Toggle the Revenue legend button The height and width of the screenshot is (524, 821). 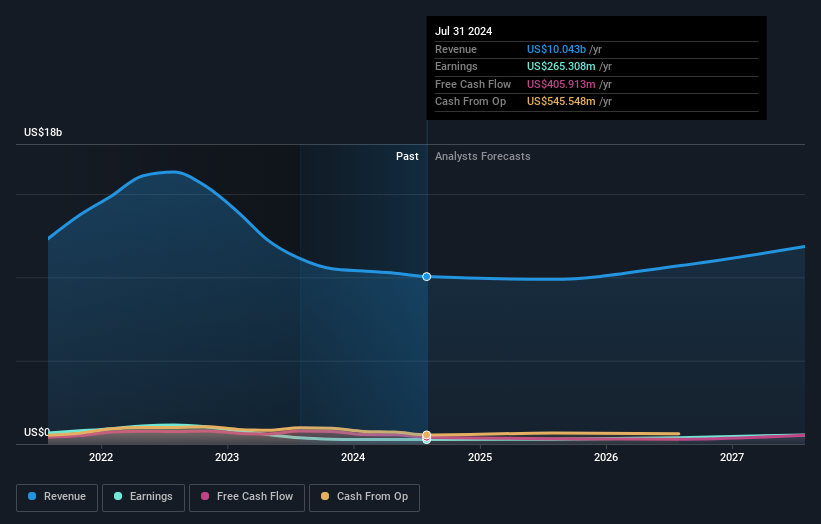pos(57,497)
